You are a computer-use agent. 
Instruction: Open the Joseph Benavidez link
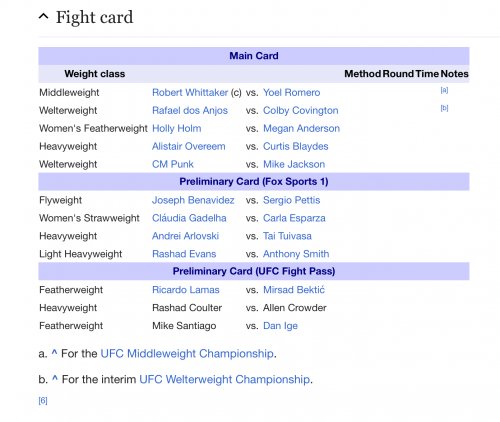[x=193, y=200]
